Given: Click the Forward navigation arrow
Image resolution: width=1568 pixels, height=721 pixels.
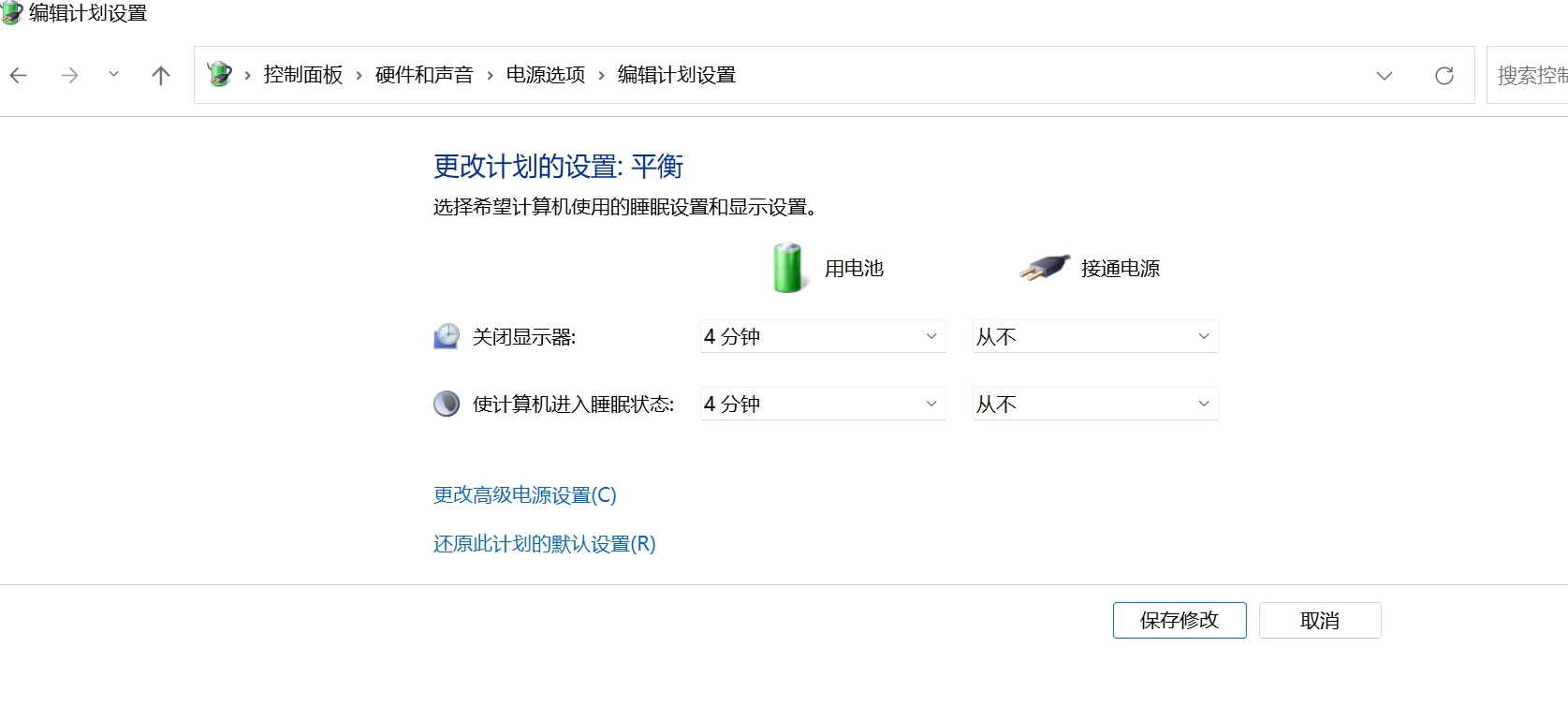Looking at the screenshot, I should point(69,76).
